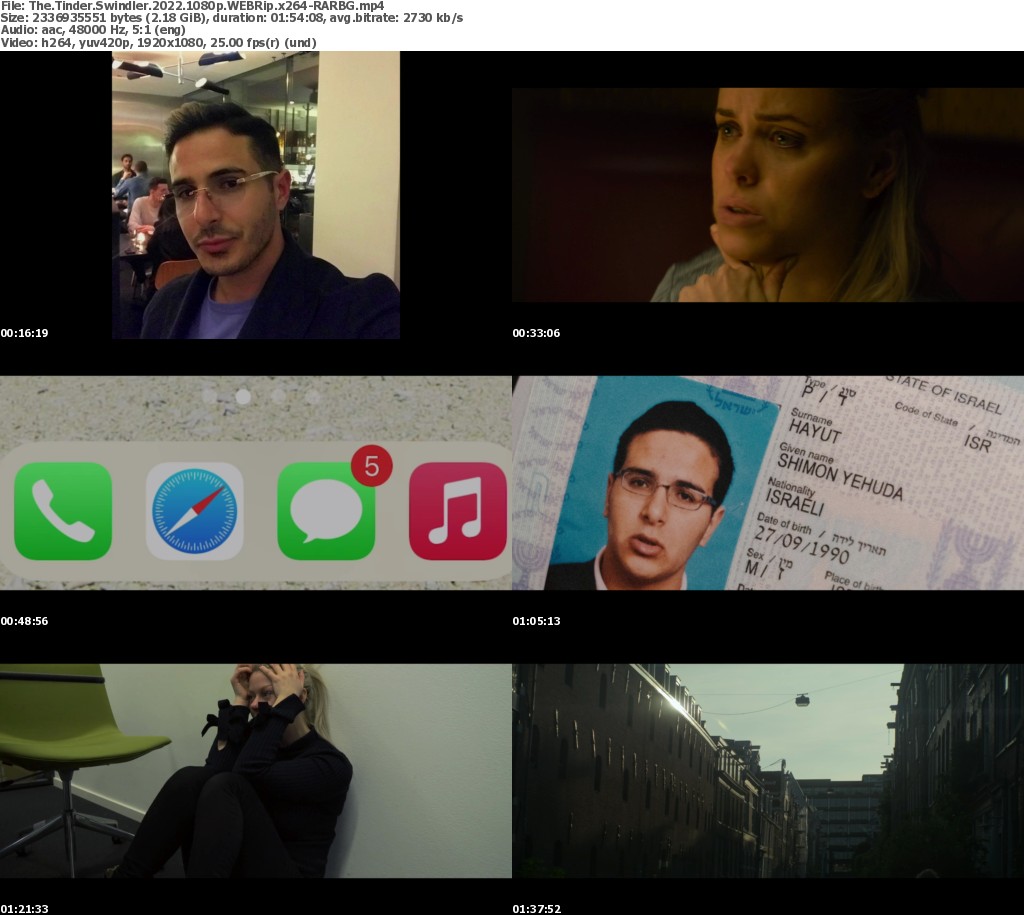Click the 00:16:19 timestamp

tap(24, 333)
